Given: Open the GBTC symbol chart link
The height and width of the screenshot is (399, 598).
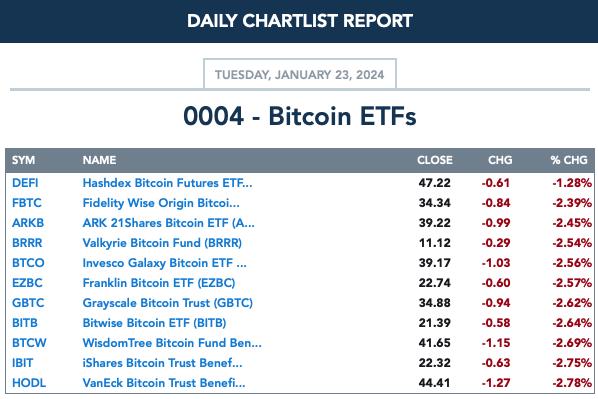Looking at the screenshot, I should pyautogui.click(x=28, y=303).
